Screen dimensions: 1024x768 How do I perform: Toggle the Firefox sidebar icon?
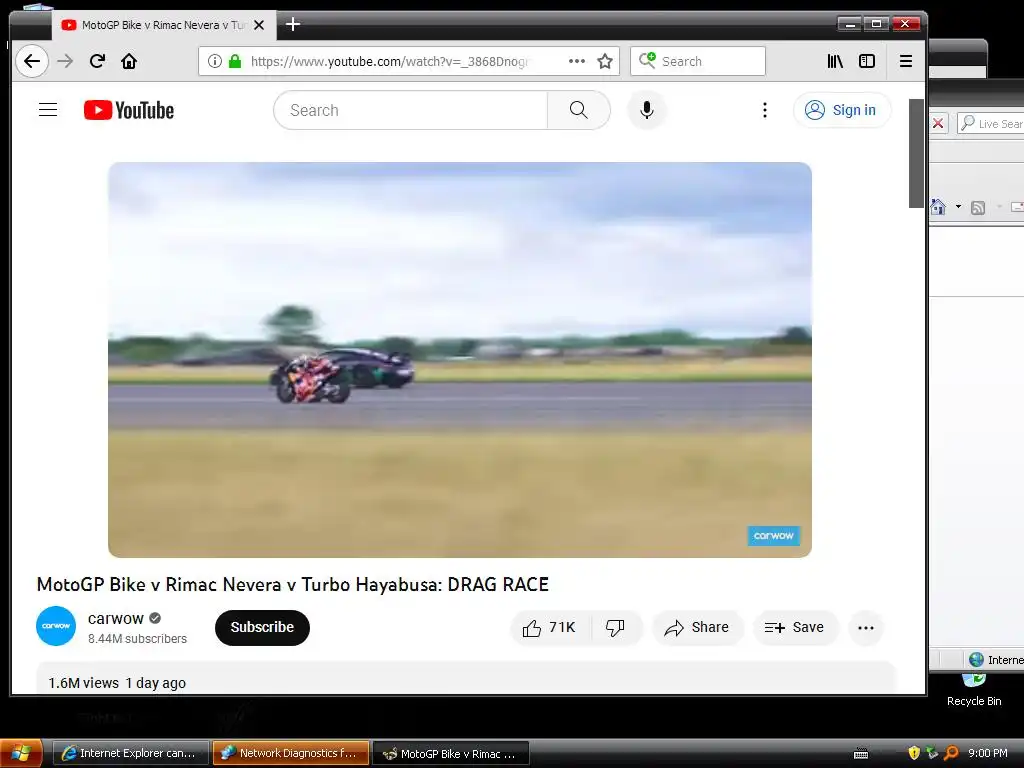point(867,61)
